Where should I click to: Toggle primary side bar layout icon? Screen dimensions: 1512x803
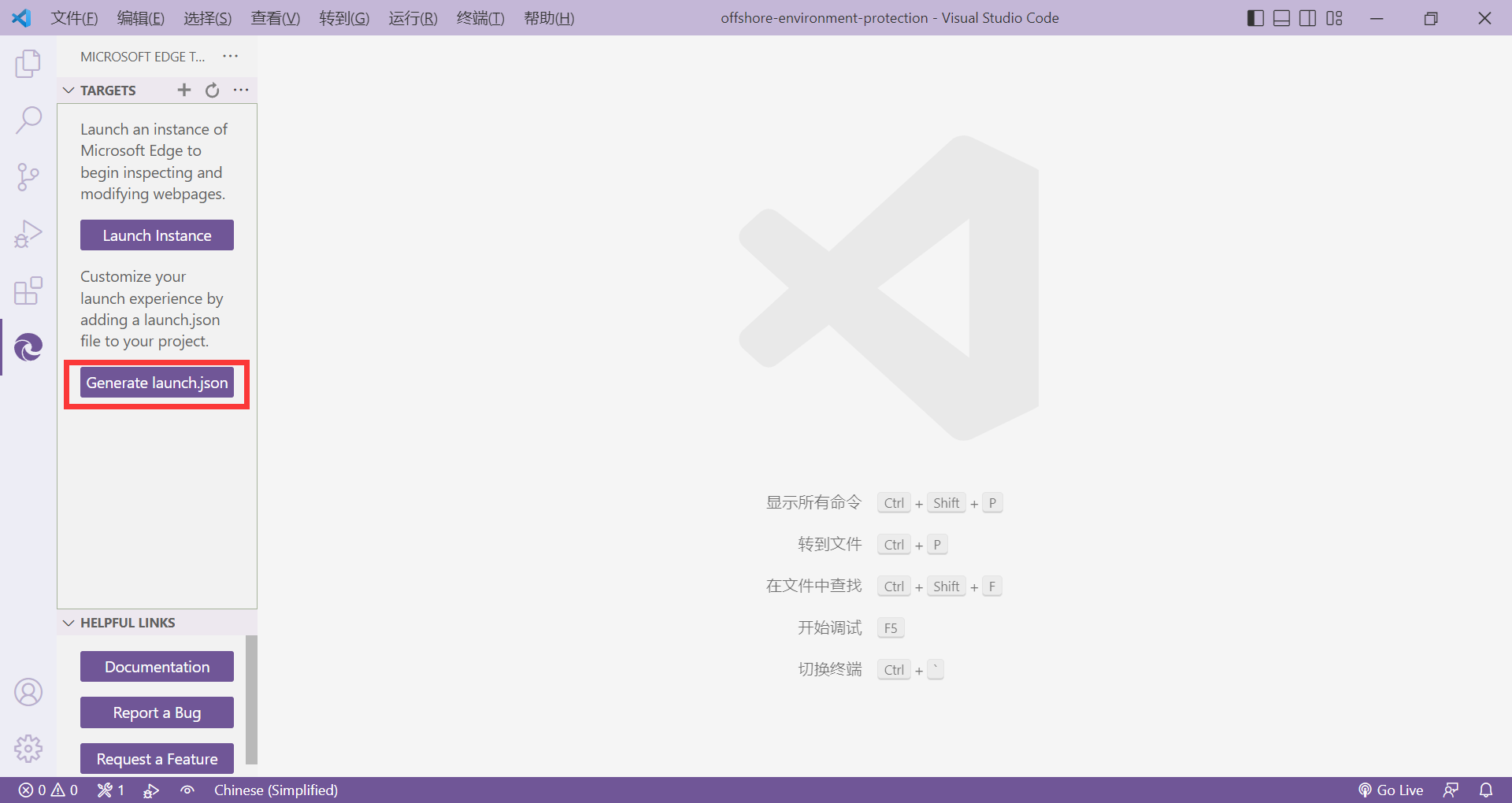point(1256,17)
